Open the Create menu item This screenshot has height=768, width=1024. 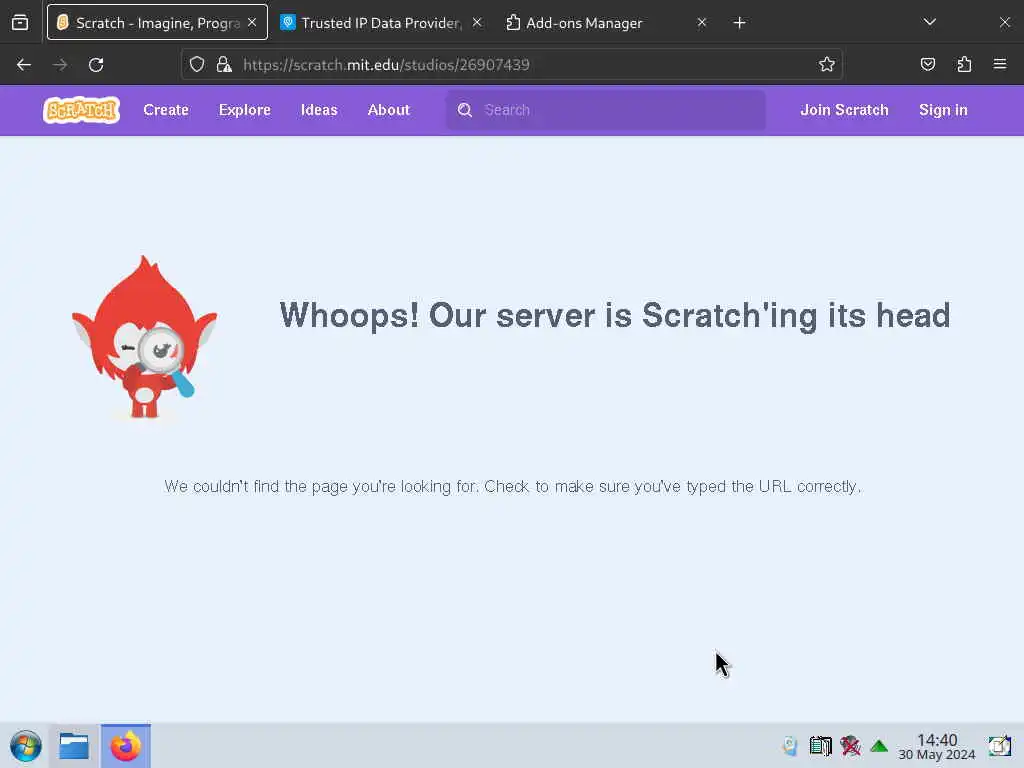tap(166, 110)
